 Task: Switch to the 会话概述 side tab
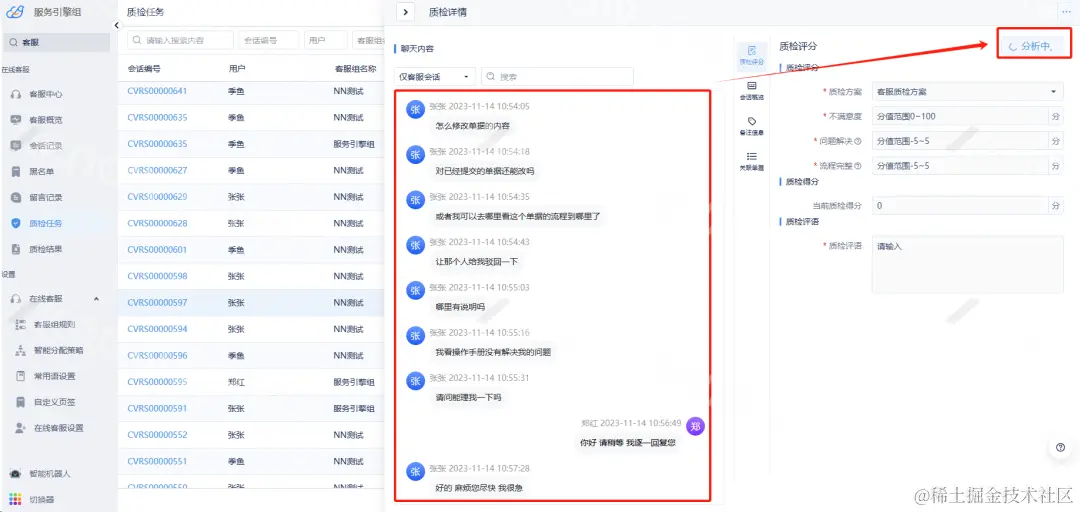[x=751, y=91]
